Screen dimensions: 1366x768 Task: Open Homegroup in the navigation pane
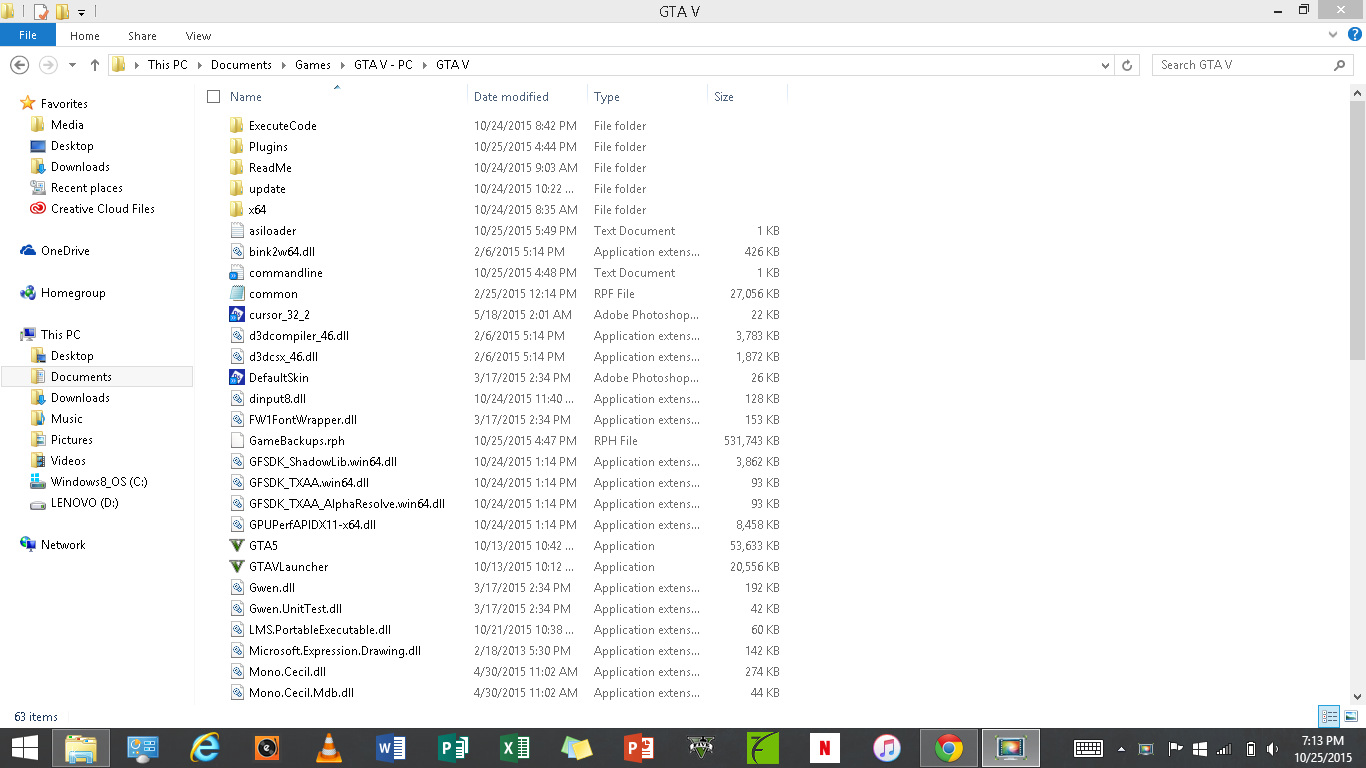[x=73, y=293]
